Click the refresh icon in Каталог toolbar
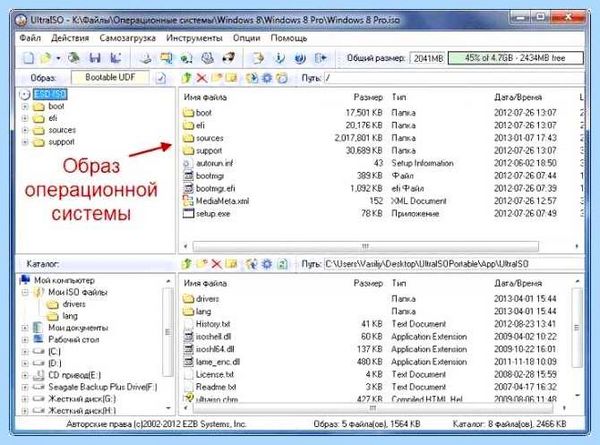The image size is (600, 445). coord(282,264)
